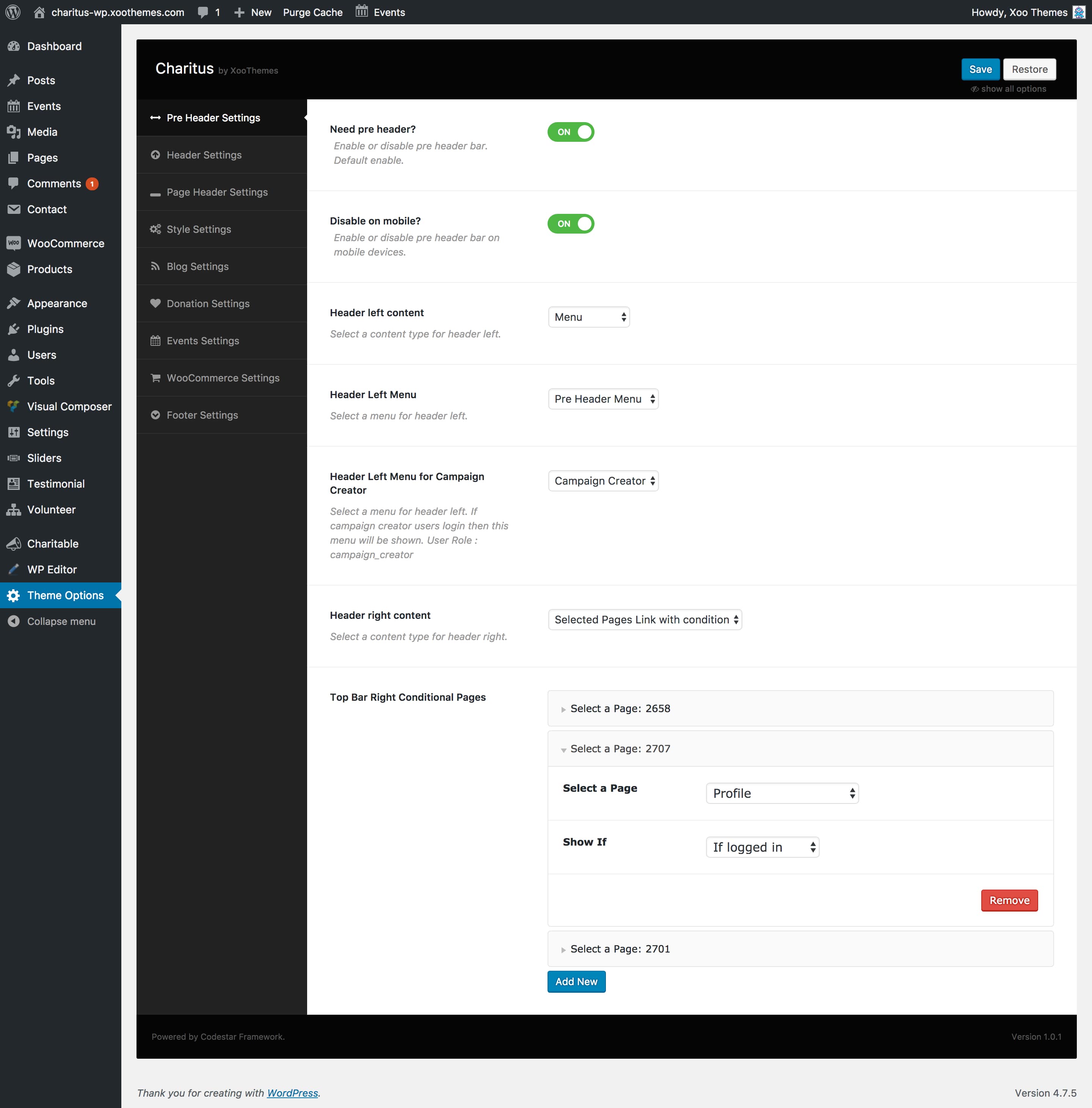Image resolution: width=1092 pixels, height=1108 pixels.
Task: Open comments bubble icon in admin bar
Action: pos(203,12)
